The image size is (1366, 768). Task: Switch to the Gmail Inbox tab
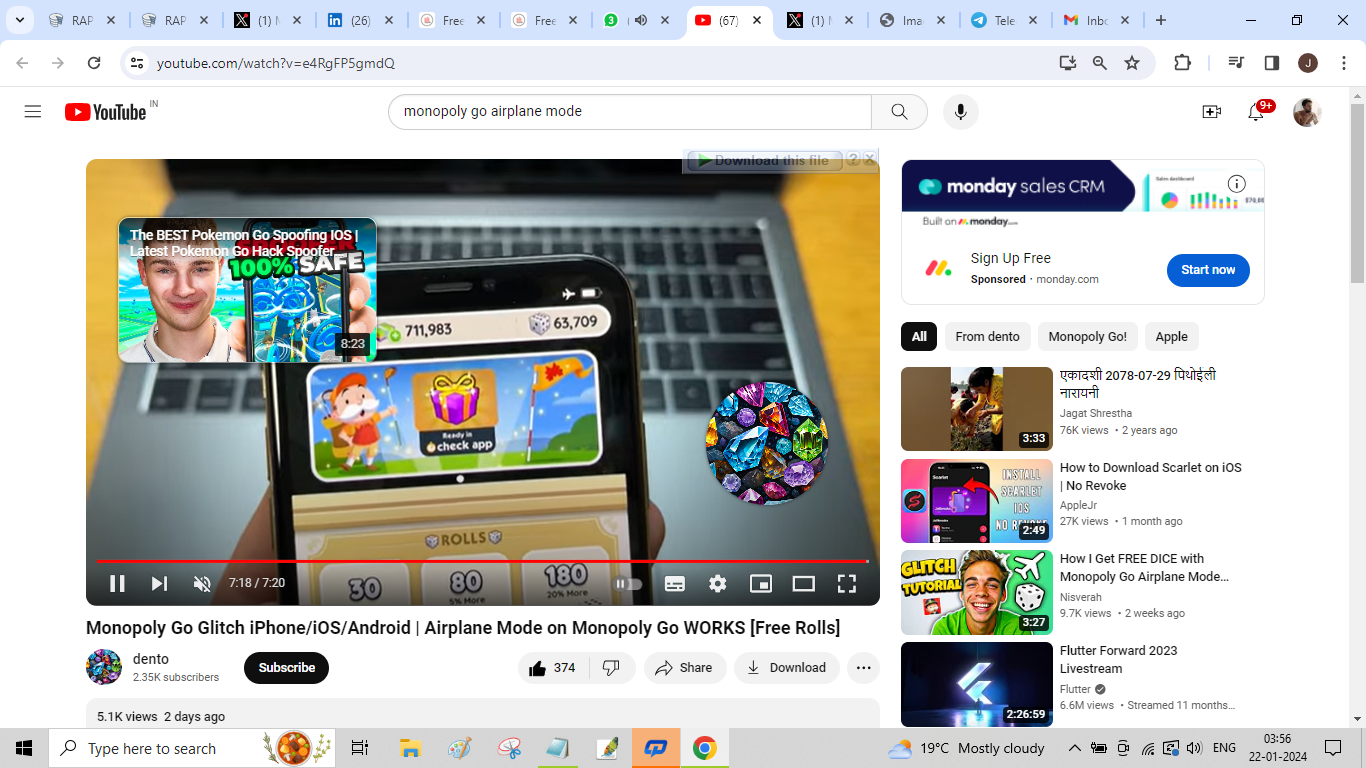coord(1096,20)
